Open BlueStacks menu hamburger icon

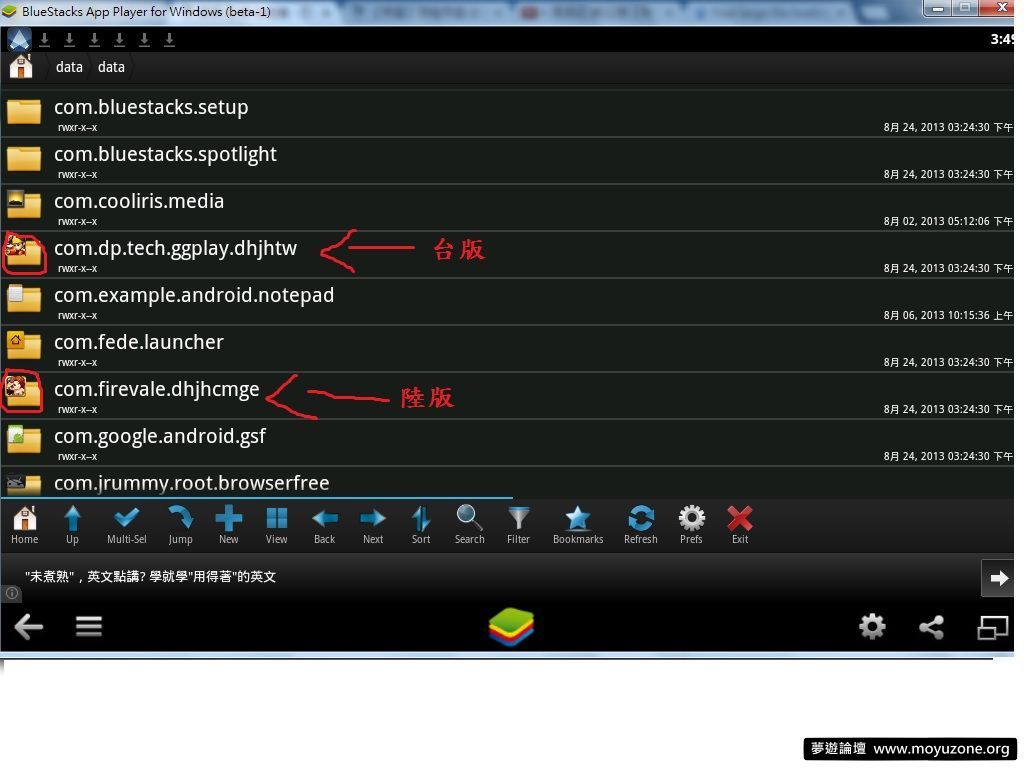click(x=89, y=626)
